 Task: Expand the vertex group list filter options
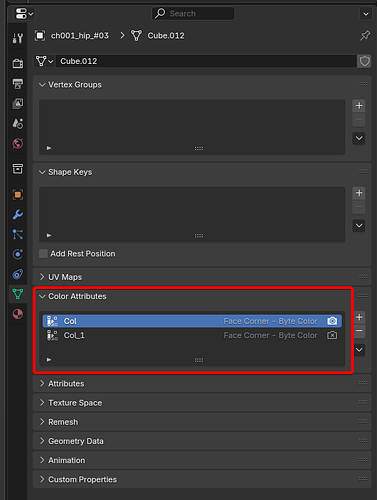click(49, 148)
